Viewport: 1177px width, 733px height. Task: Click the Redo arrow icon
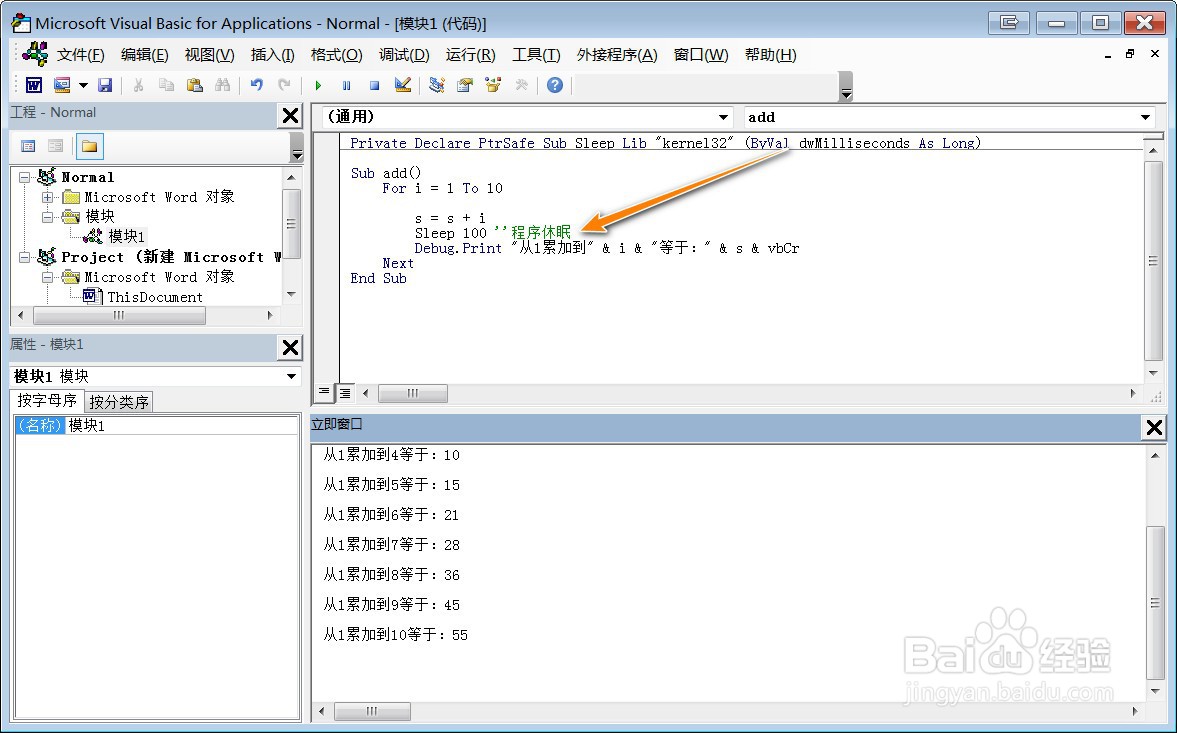point(284,85)
